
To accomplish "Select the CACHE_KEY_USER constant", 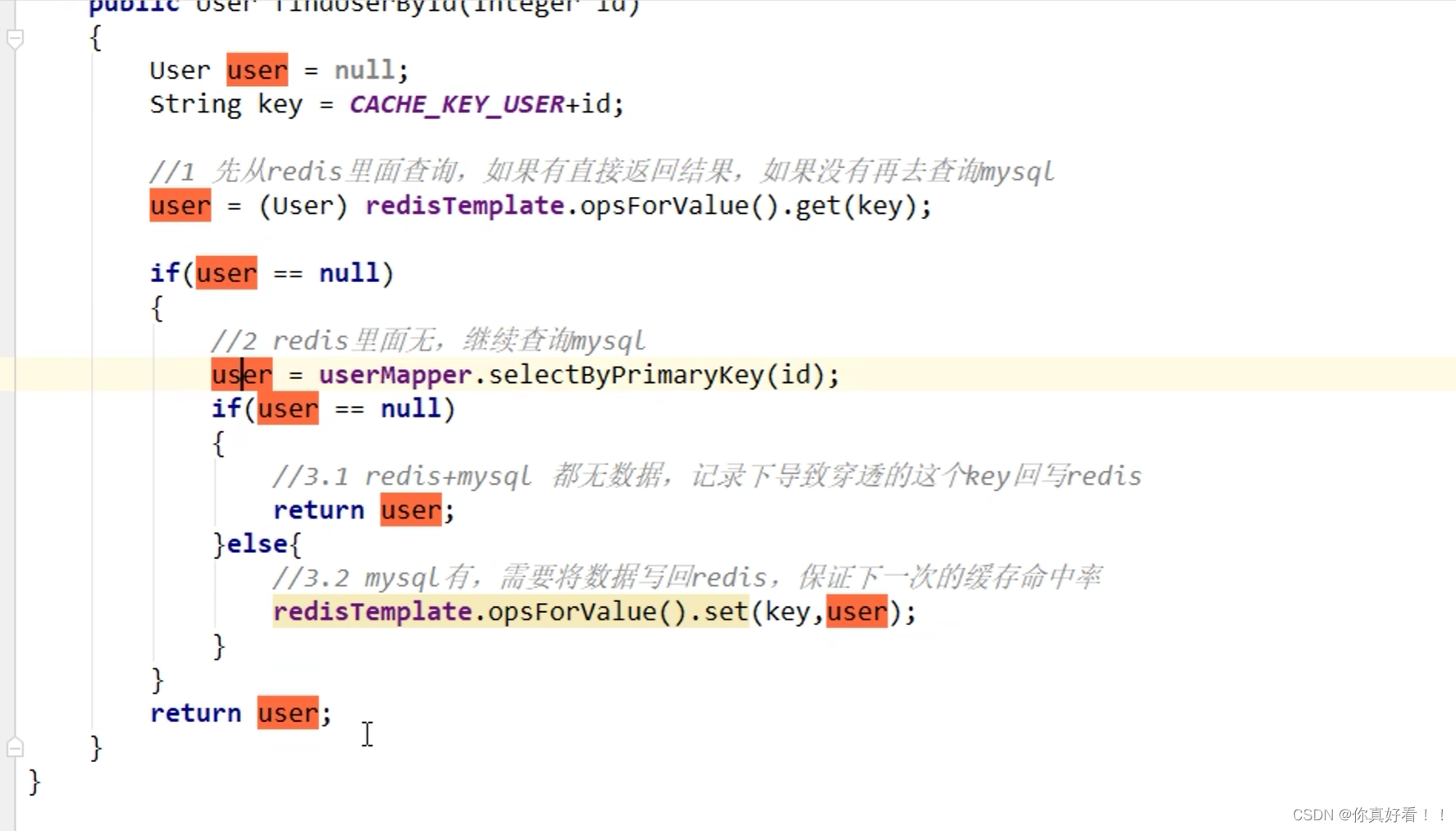I will [457, 104].
